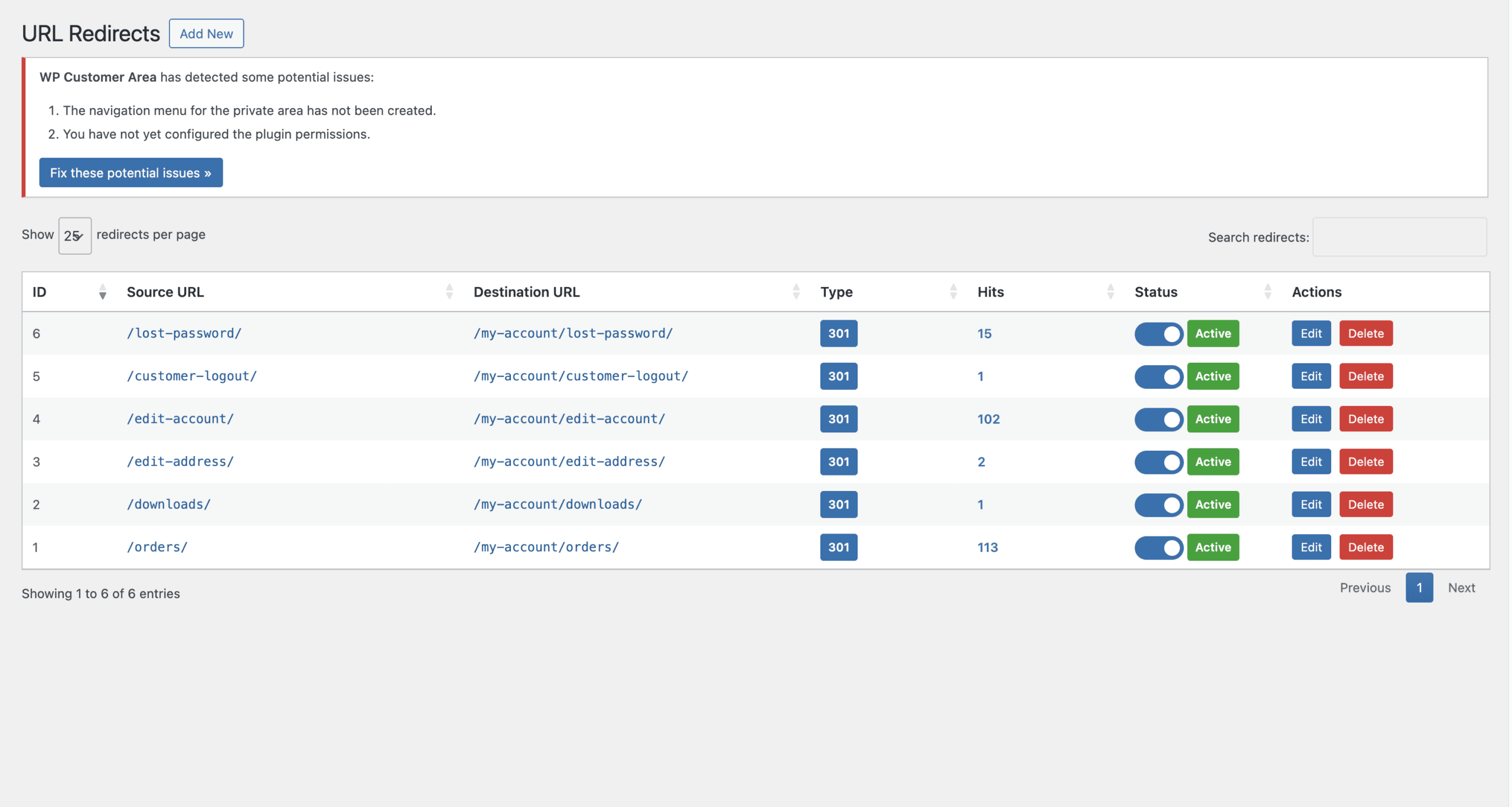Screen dimensions: 1512x807
Task: Toggle off the /edit-account/ redirect status
Action: click(x=1158, y=419)
